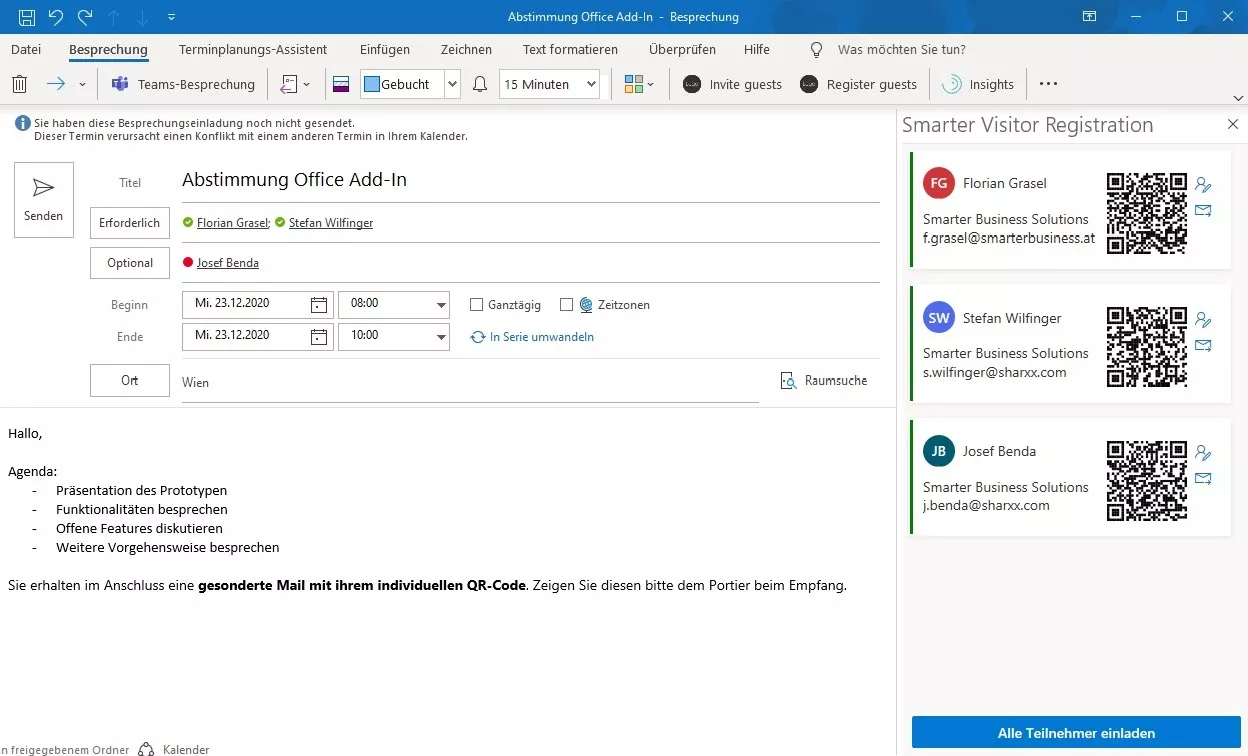Click the Senden button
Image resolution: width=1248 pixels, height=756 pixels.
pyautogui.click(x=44, y=200)
